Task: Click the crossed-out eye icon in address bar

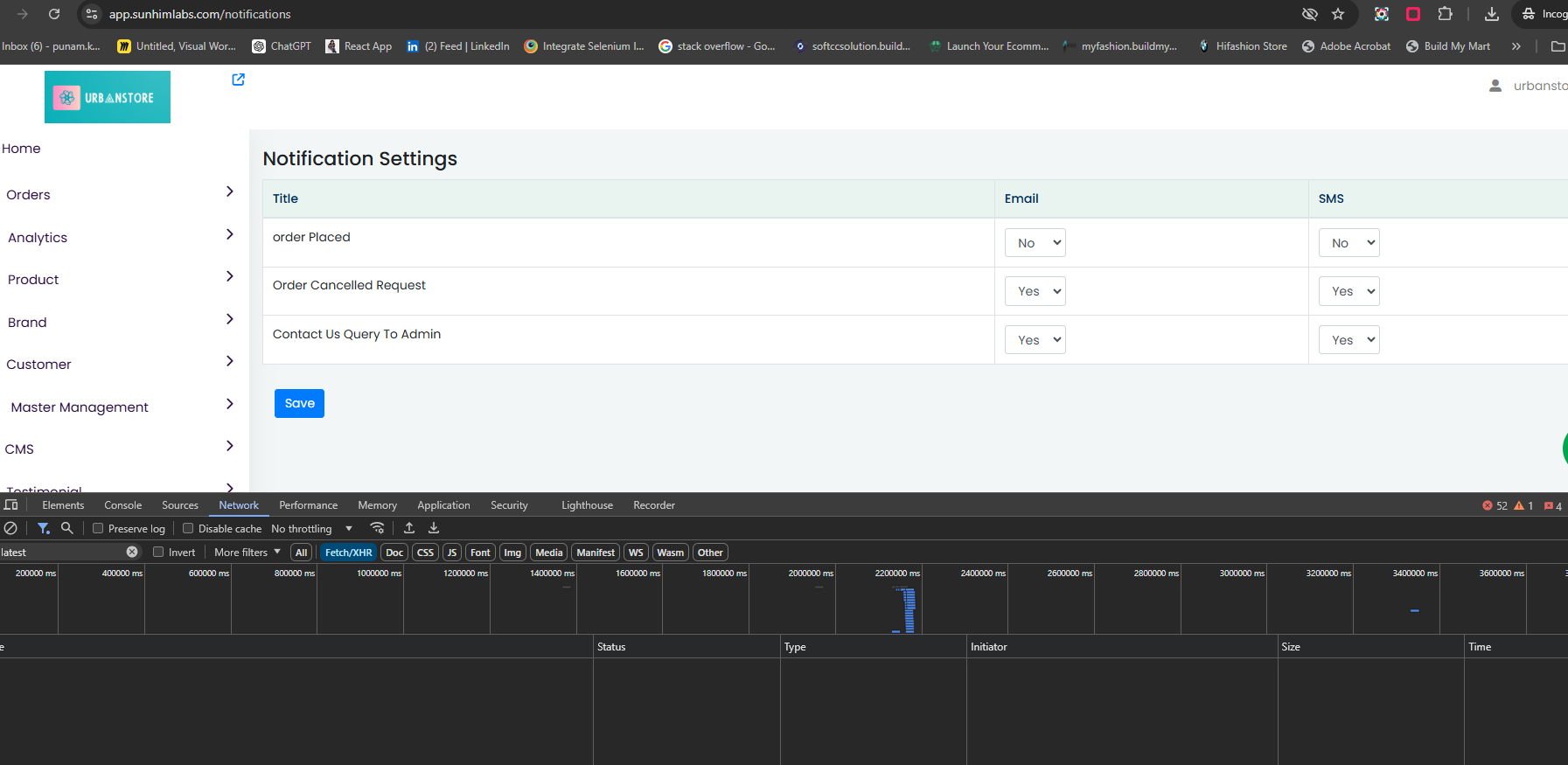Action: [1309, 14]
